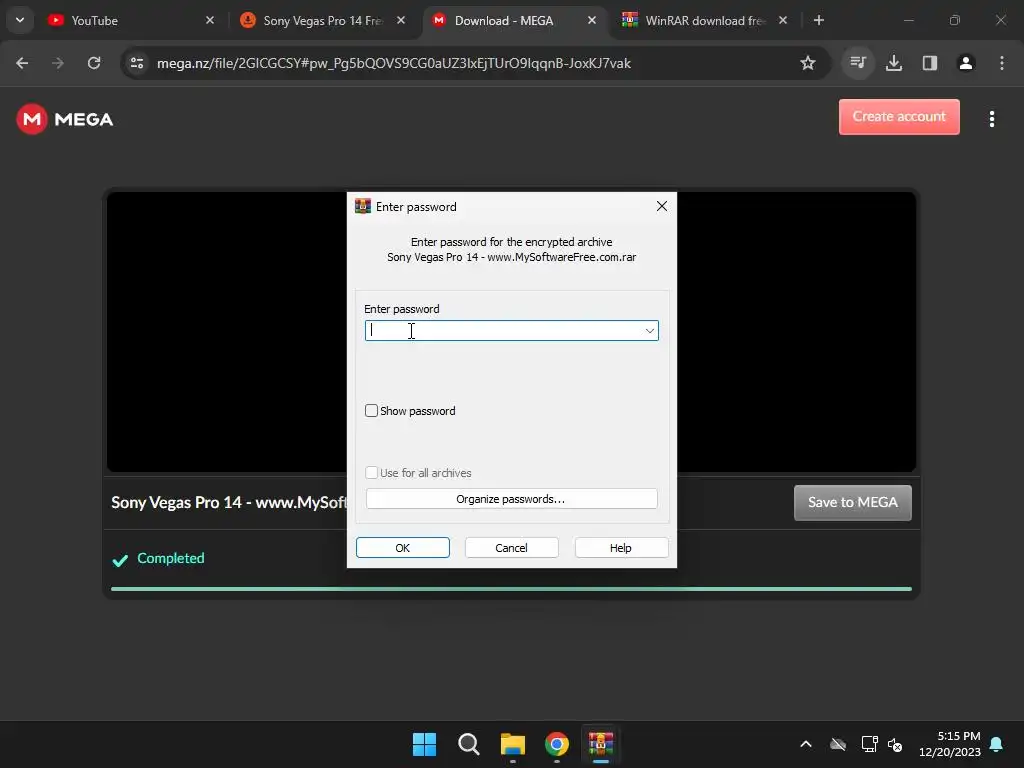Screen dimensions: 1024x768
Task: Click Save to MEGA button
Action: point(853,502)
